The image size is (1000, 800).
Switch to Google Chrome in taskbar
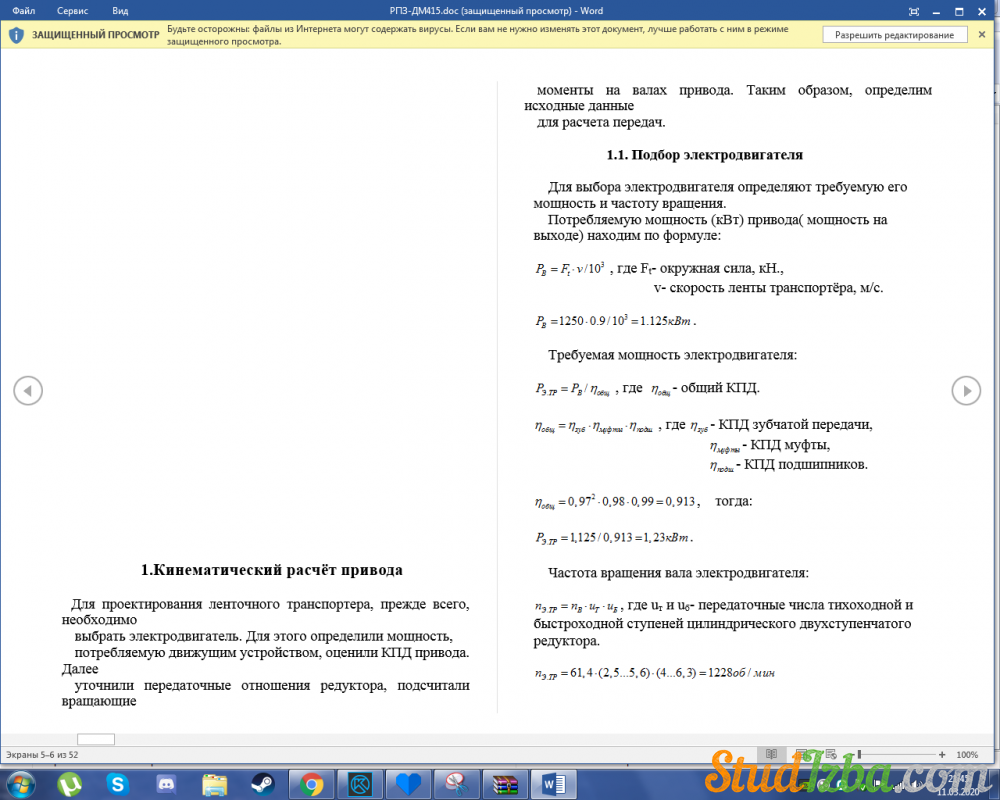(311, 784)
